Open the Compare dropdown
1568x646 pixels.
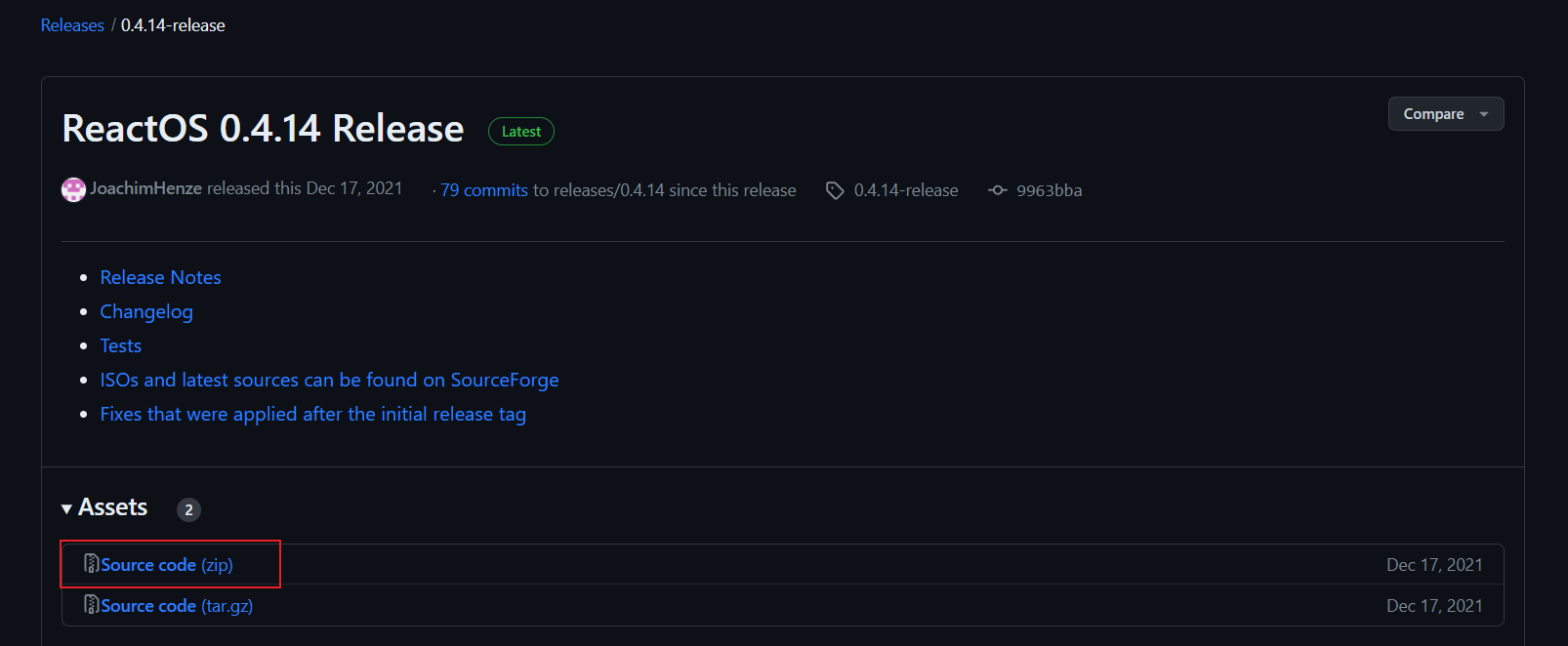[1446, 114]
